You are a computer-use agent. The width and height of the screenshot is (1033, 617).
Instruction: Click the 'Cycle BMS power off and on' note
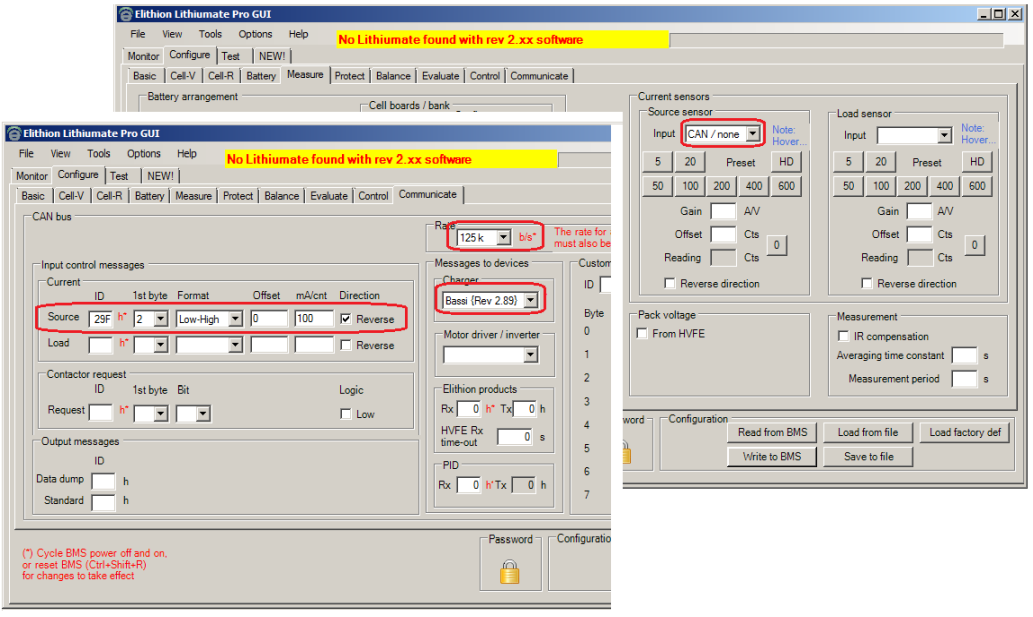(x=95, y=564)
